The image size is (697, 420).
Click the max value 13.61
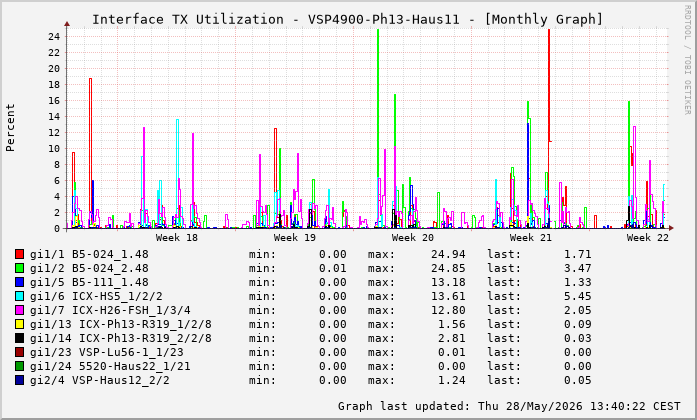(448, 296)
